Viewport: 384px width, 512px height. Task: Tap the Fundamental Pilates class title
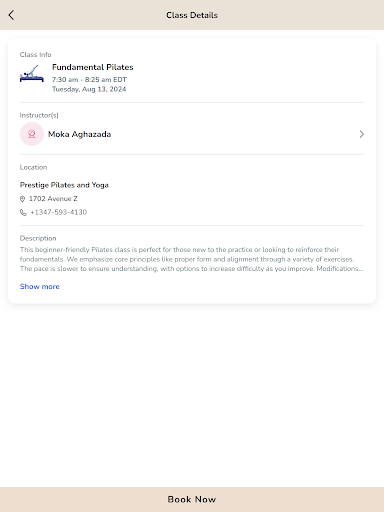[93, 67]
